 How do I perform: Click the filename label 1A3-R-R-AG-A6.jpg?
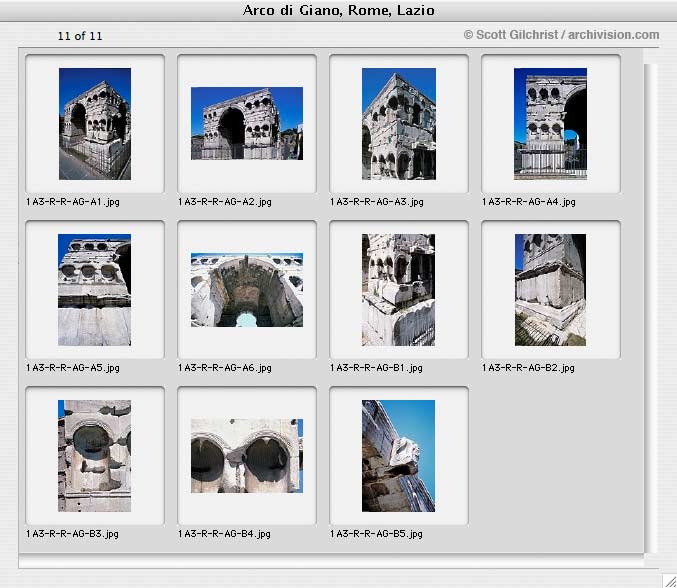225,368
